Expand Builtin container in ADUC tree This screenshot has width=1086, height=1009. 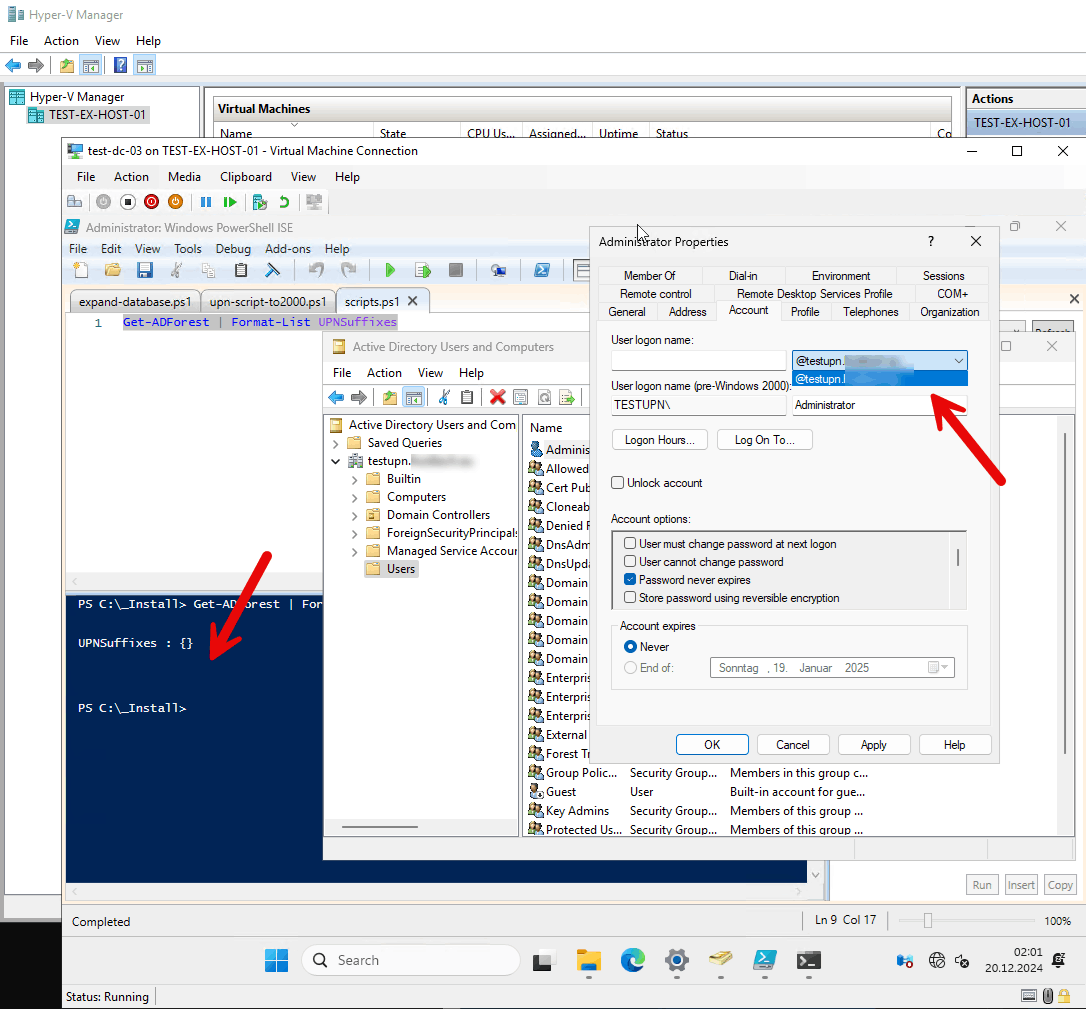(x=355, y=479)
